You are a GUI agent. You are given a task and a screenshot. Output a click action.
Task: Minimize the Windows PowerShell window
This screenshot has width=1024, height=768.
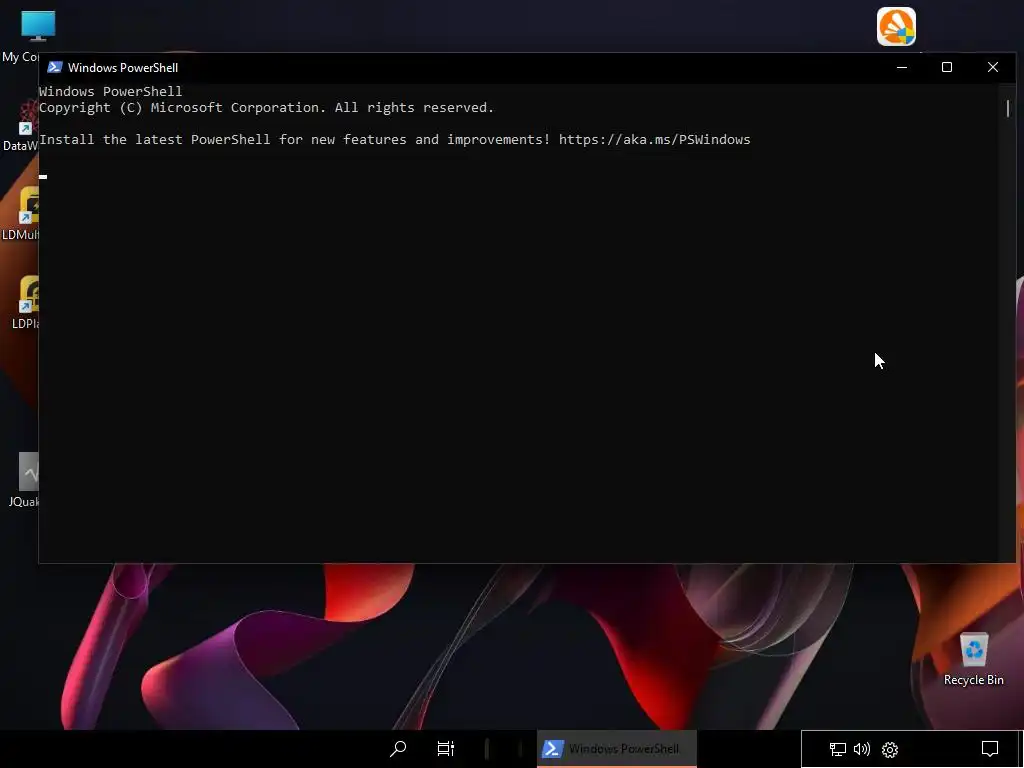(902, 67)
